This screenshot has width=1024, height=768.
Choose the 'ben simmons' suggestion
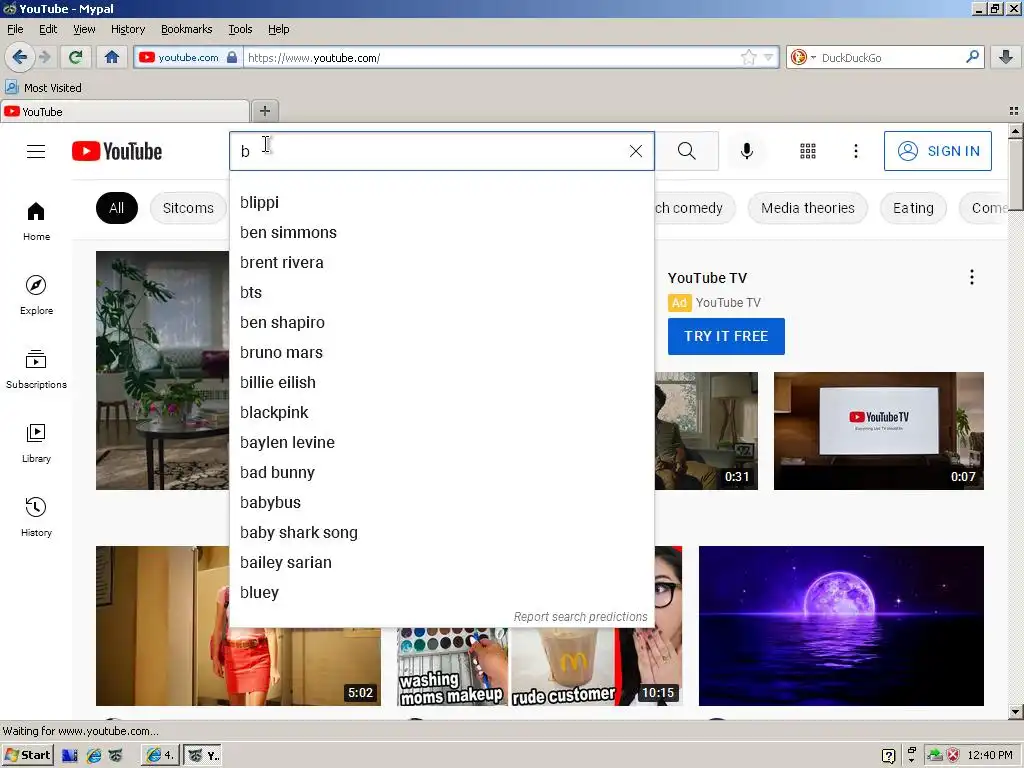coord(441,232)
